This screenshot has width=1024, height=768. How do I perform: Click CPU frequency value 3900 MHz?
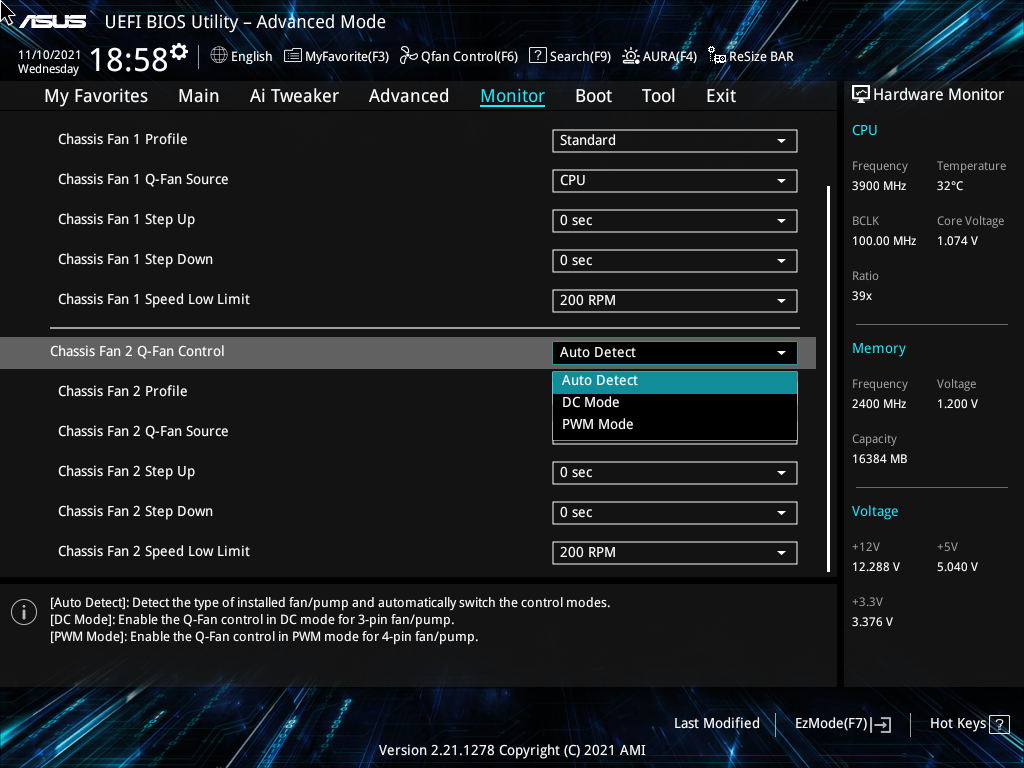pos(879,186)
